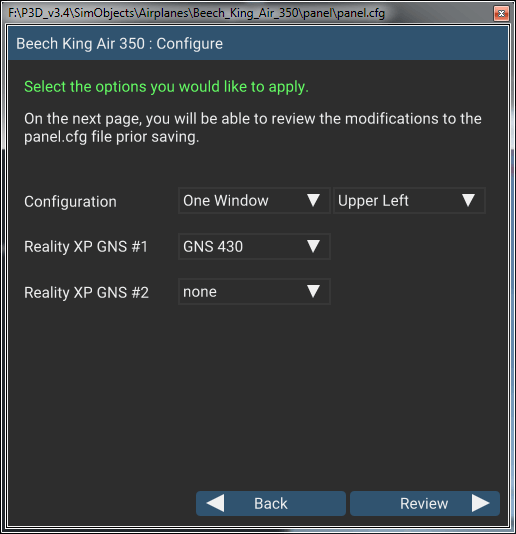Viewport: 516px width, 534px height.
Task: Open the none dropdown for GNS #2
Action: (x=254, y=292)
